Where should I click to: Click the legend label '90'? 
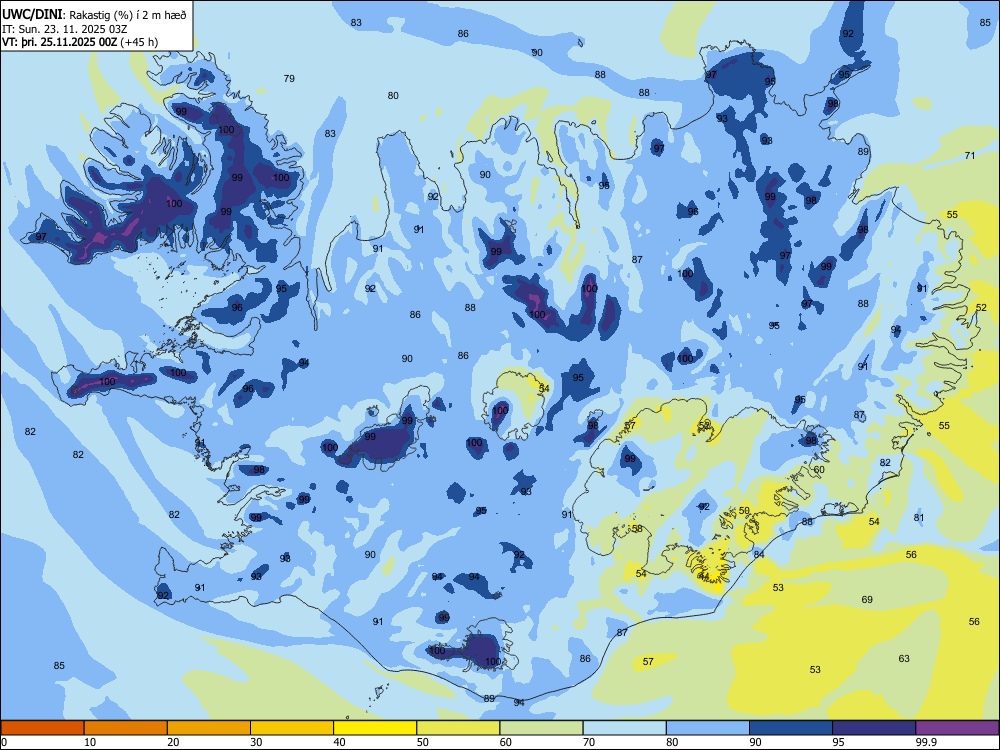[x=755, y=742]
